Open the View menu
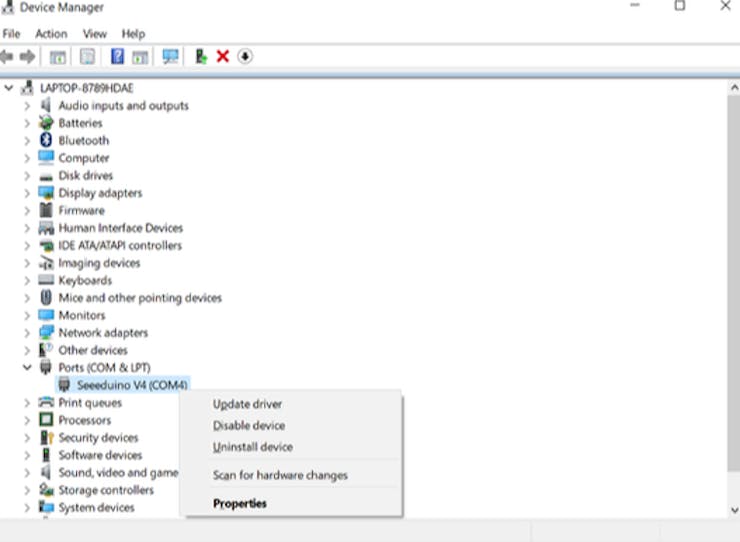Screen dimensions: 740x542 coord(95,34)
